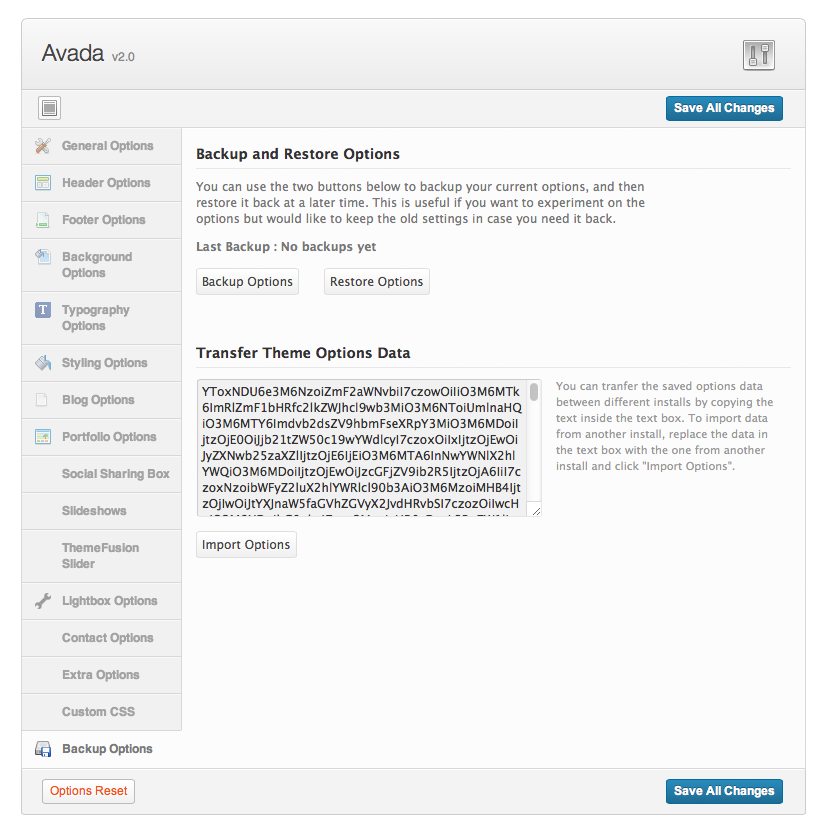Switch to the Social Sharing Box section
This screenshot has width=826, height=837.
pyautogui.click(x=115, y=474)
